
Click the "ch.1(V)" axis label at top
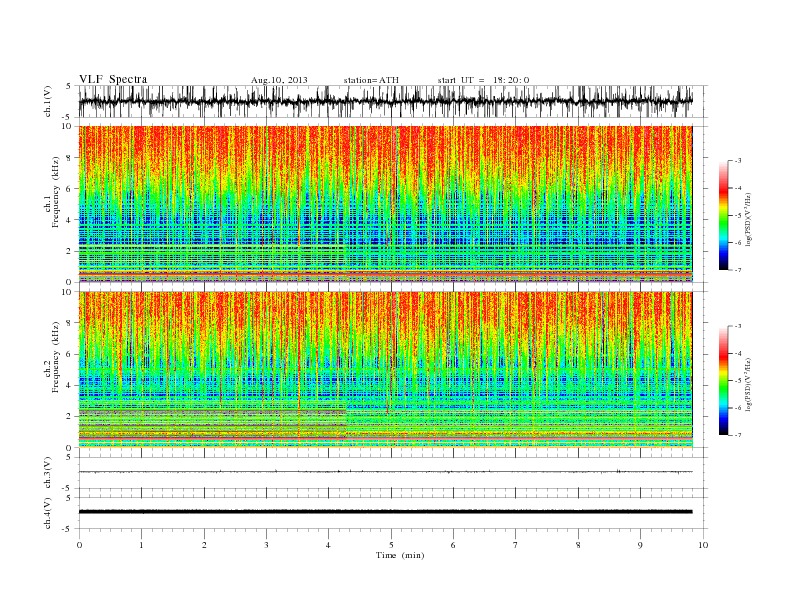48,101
